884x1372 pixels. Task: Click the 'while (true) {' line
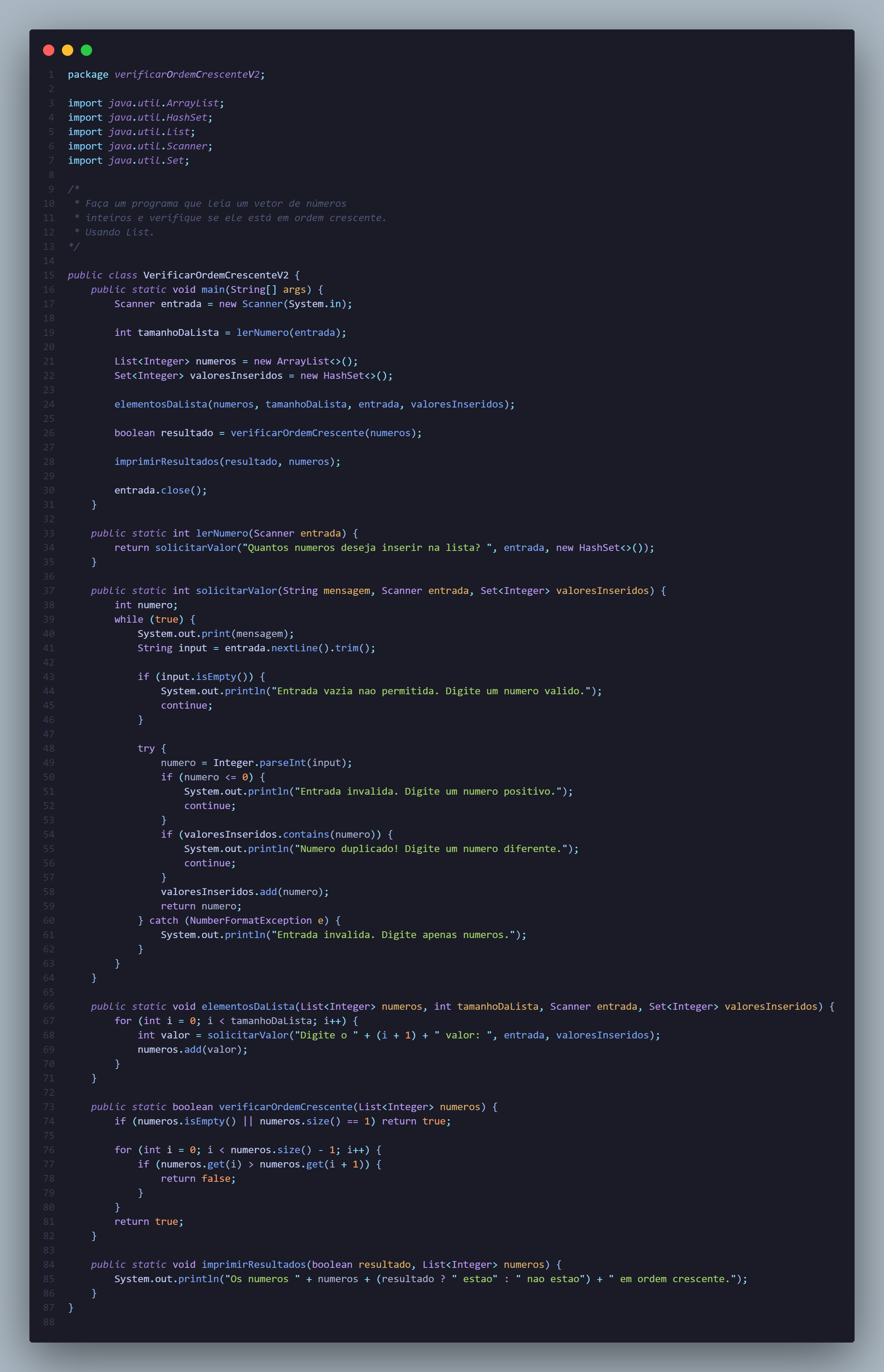click(155, 620)
